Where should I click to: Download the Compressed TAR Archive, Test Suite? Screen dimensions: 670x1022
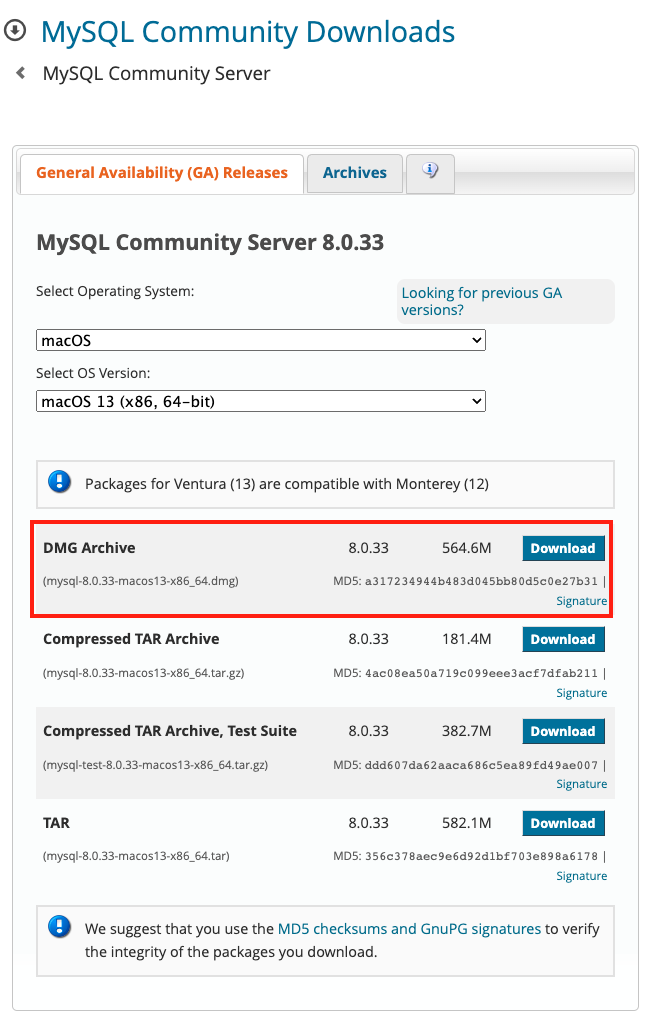(x=563, y=731)
